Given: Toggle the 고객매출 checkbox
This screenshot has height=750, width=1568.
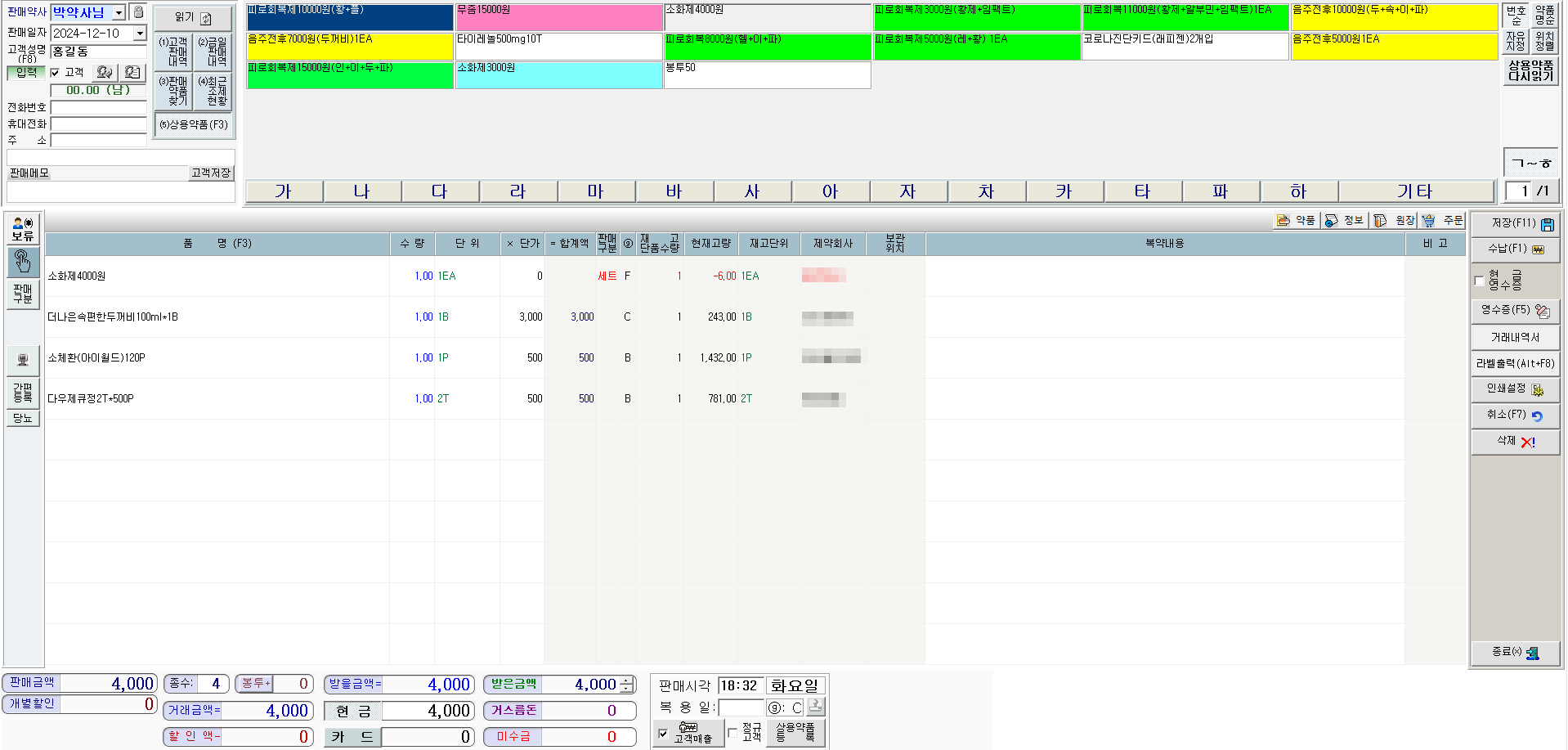Looking at the screenshot, I should point(663,734).
